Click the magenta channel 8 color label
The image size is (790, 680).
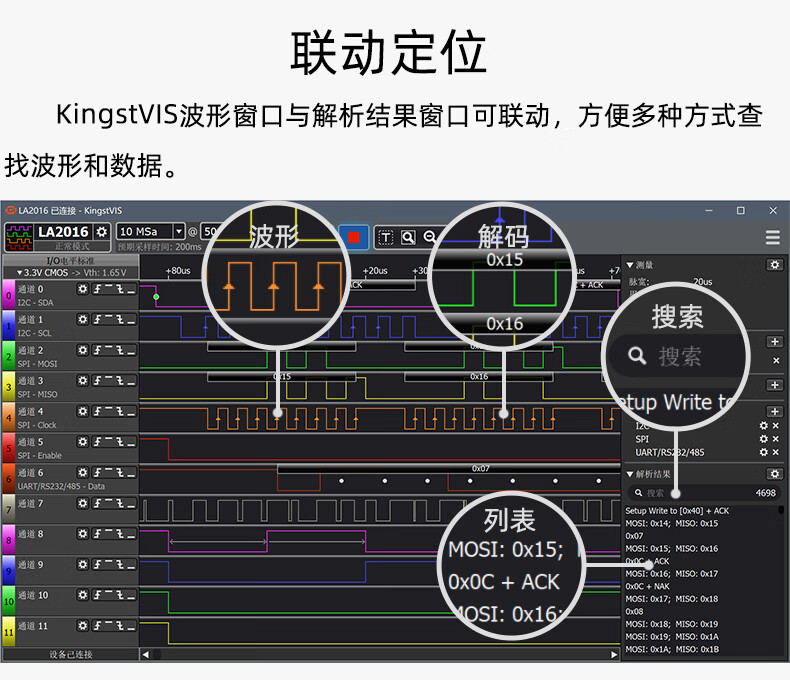[8, 540]
